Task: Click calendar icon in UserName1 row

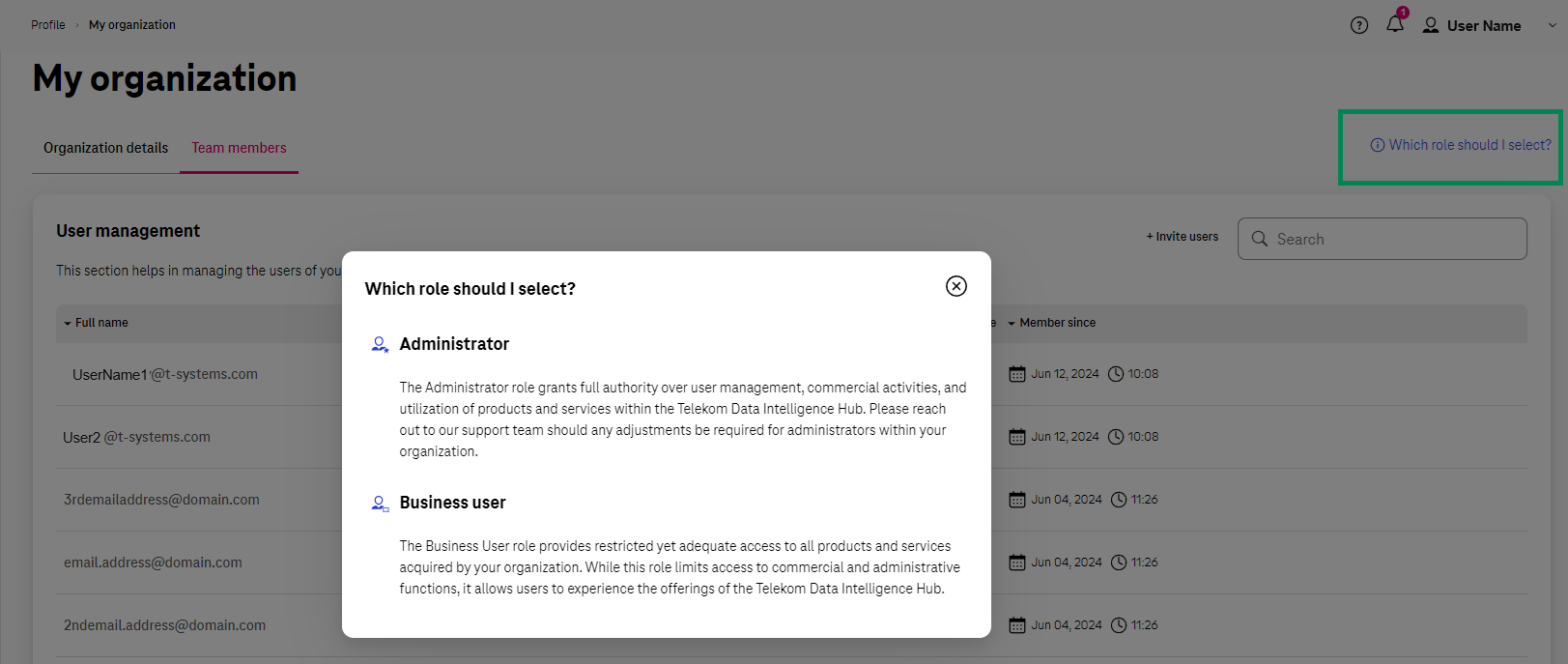Action: coord(1017,374)
